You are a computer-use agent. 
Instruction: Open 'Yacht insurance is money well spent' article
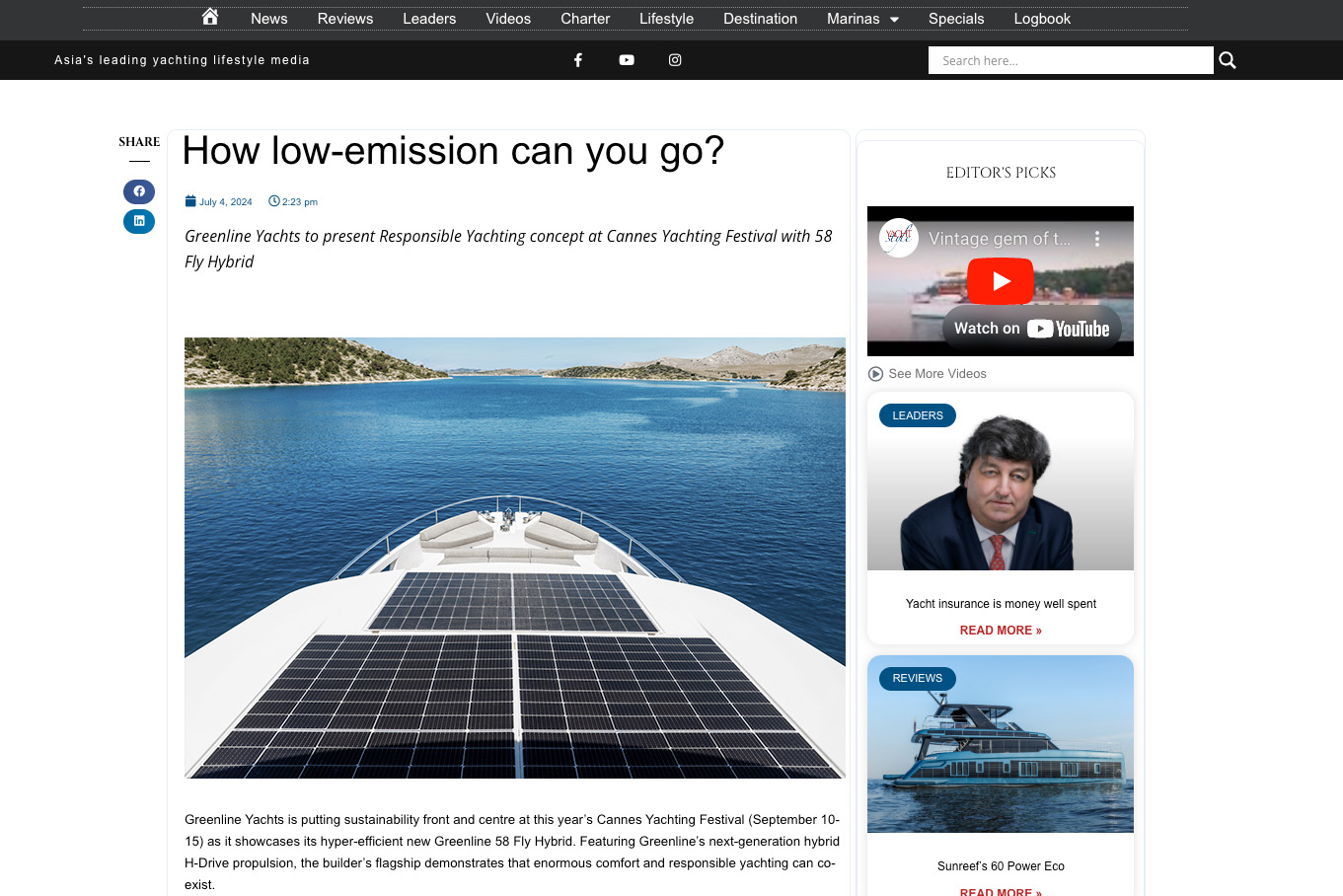tap(1001, 604)
